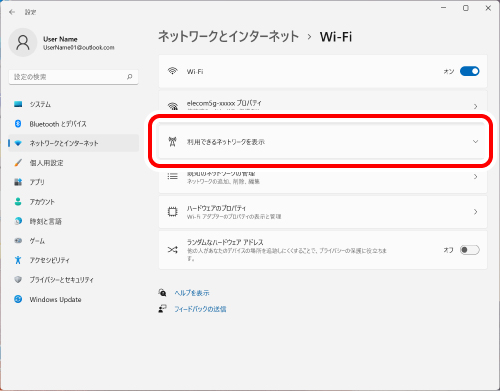Click the Wi-Fi signal icon in the Wi-Fi row
This screenshot has height=391, width=500.
[172, 71]
